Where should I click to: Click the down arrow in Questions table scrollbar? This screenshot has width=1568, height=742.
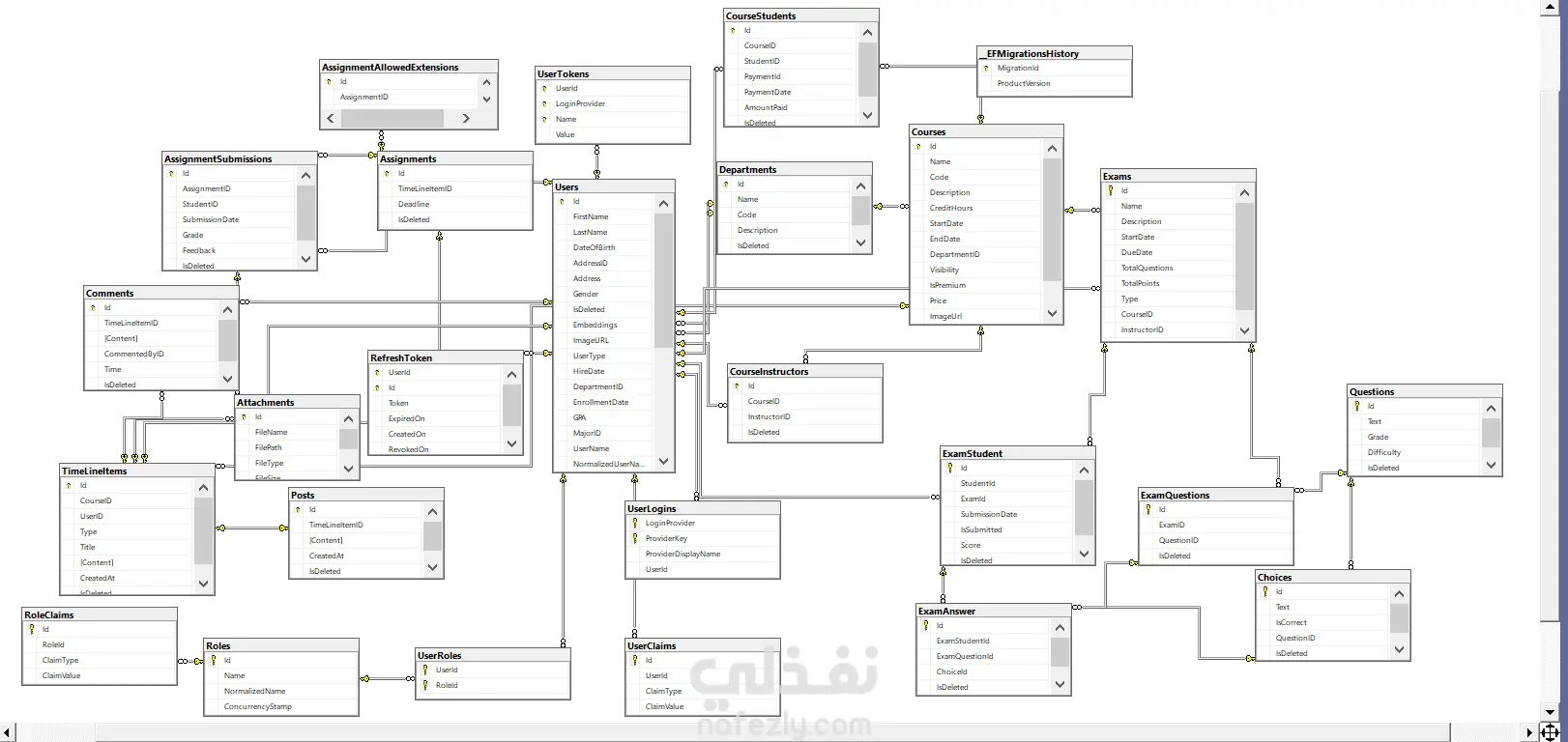pos(1491,465)
